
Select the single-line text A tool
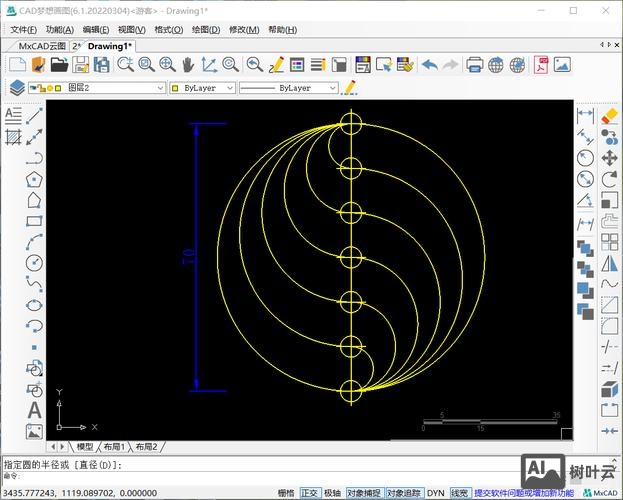click(34, 410)
